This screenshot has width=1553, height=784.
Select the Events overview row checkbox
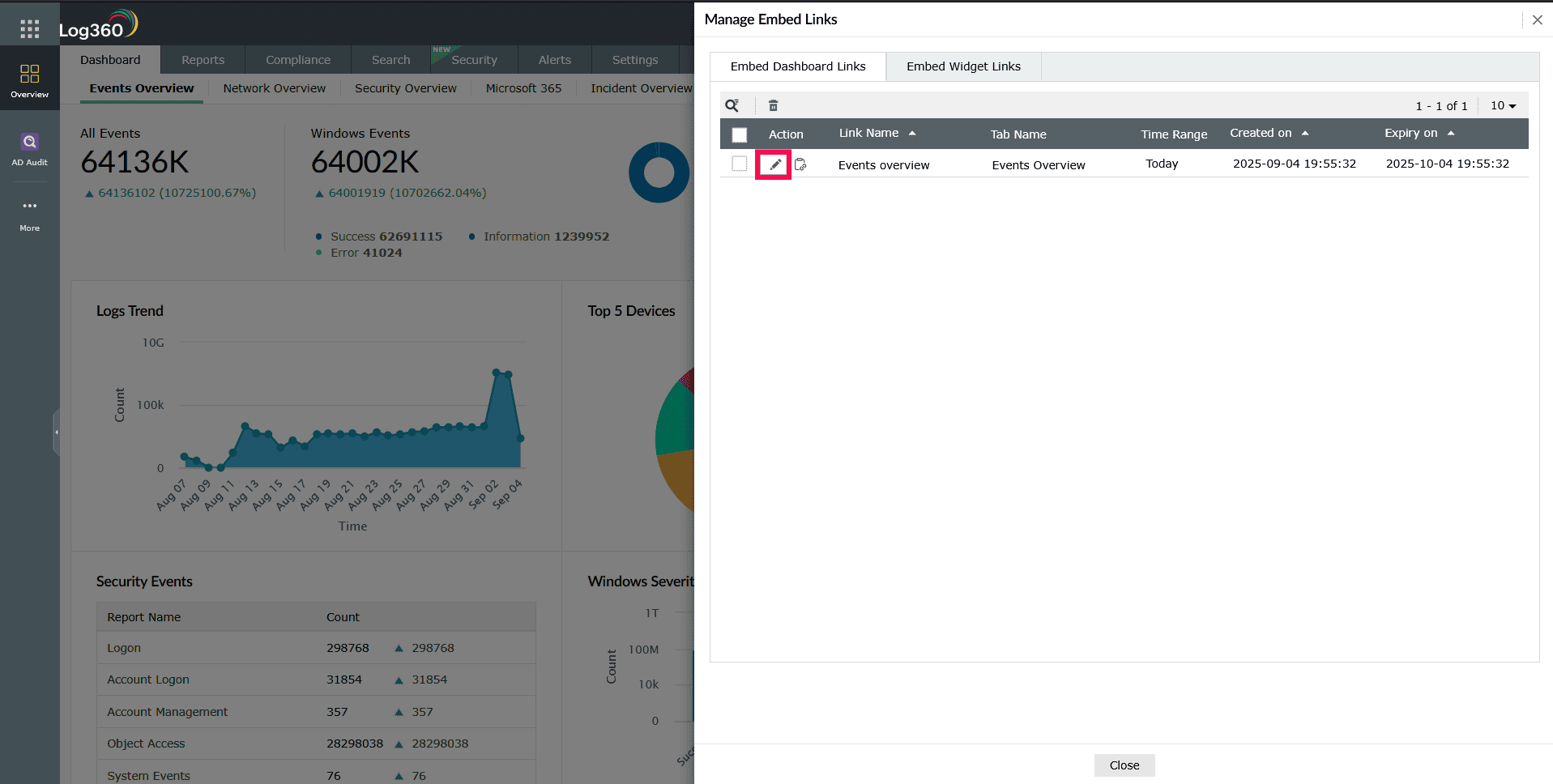739,163
